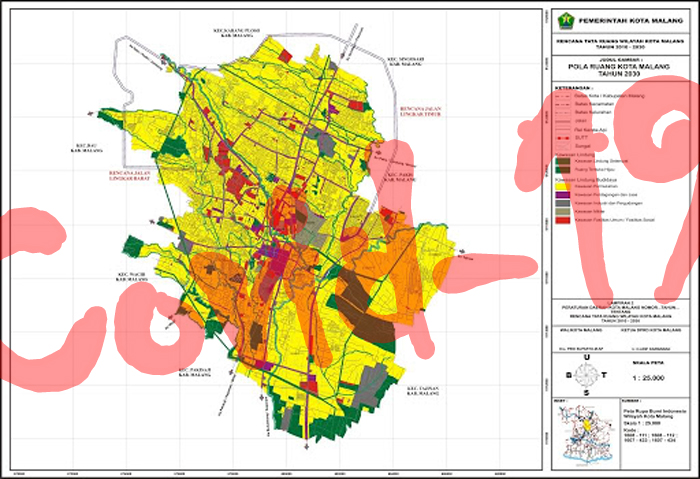Click the Ruang Terbuka Hijau swatch
The width and height of the screenshot is (700, 479).
pos(563,170)
